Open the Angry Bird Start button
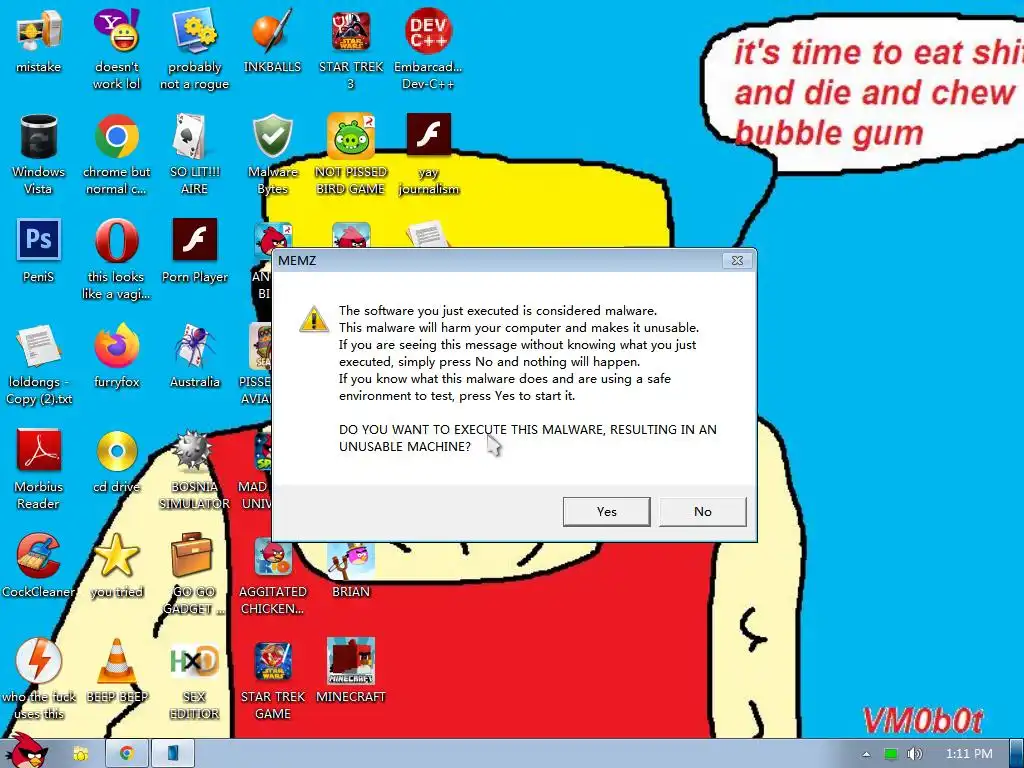This screenshot has height=768, width=1024. click(29, 751)
